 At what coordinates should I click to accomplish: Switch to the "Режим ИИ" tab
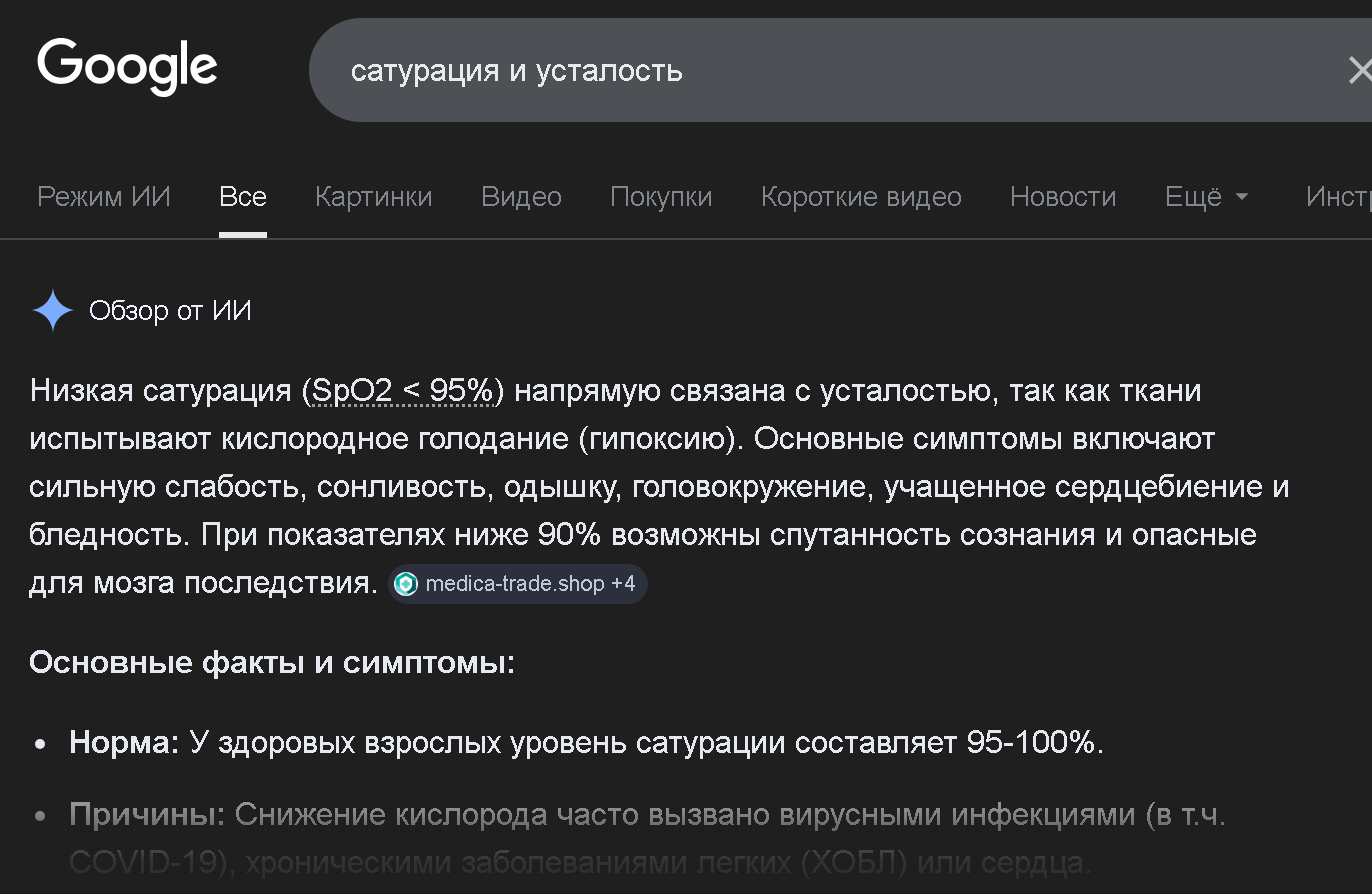[x=104, y=197]
